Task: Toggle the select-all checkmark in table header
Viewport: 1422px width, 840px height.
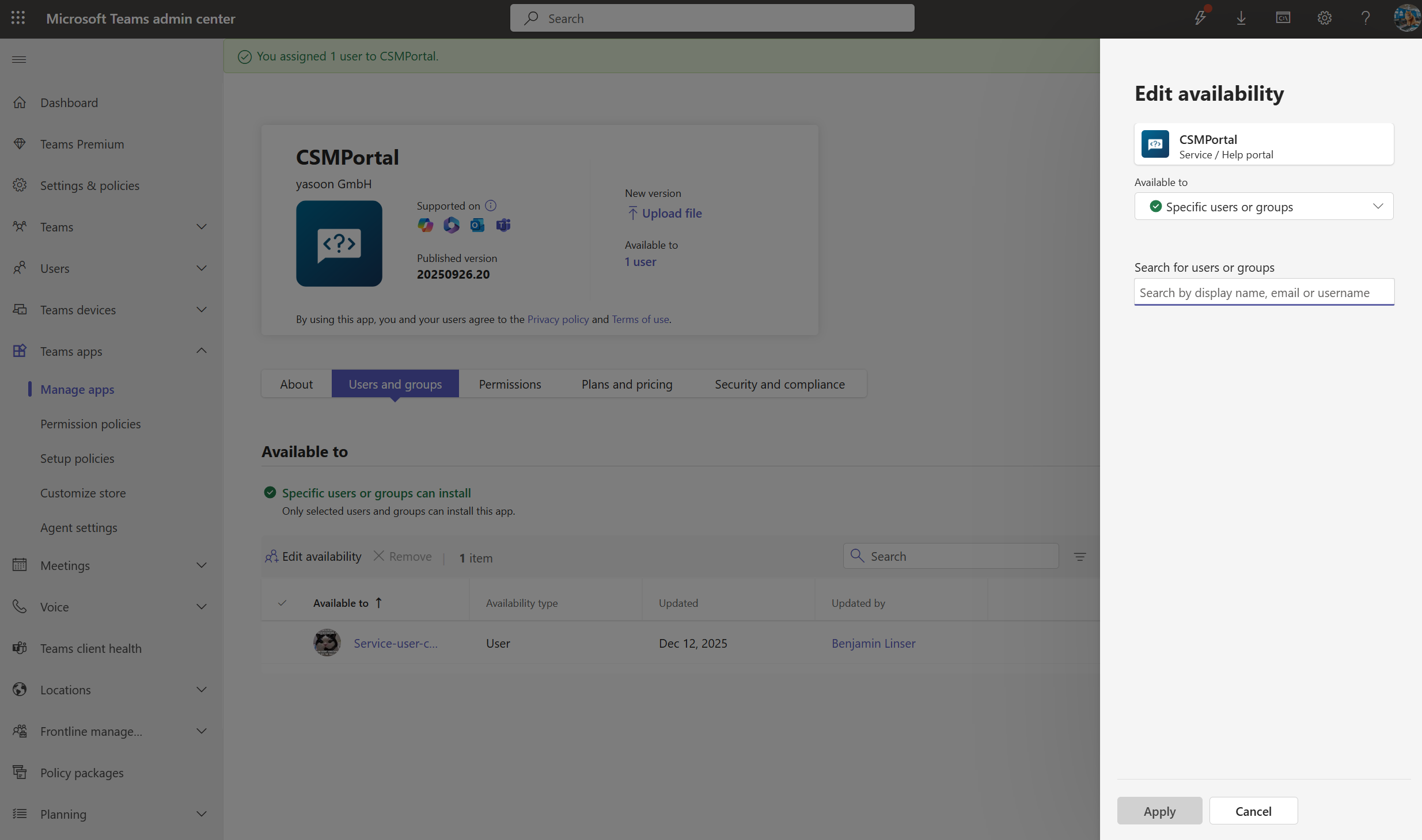Action: pos(282,603)
